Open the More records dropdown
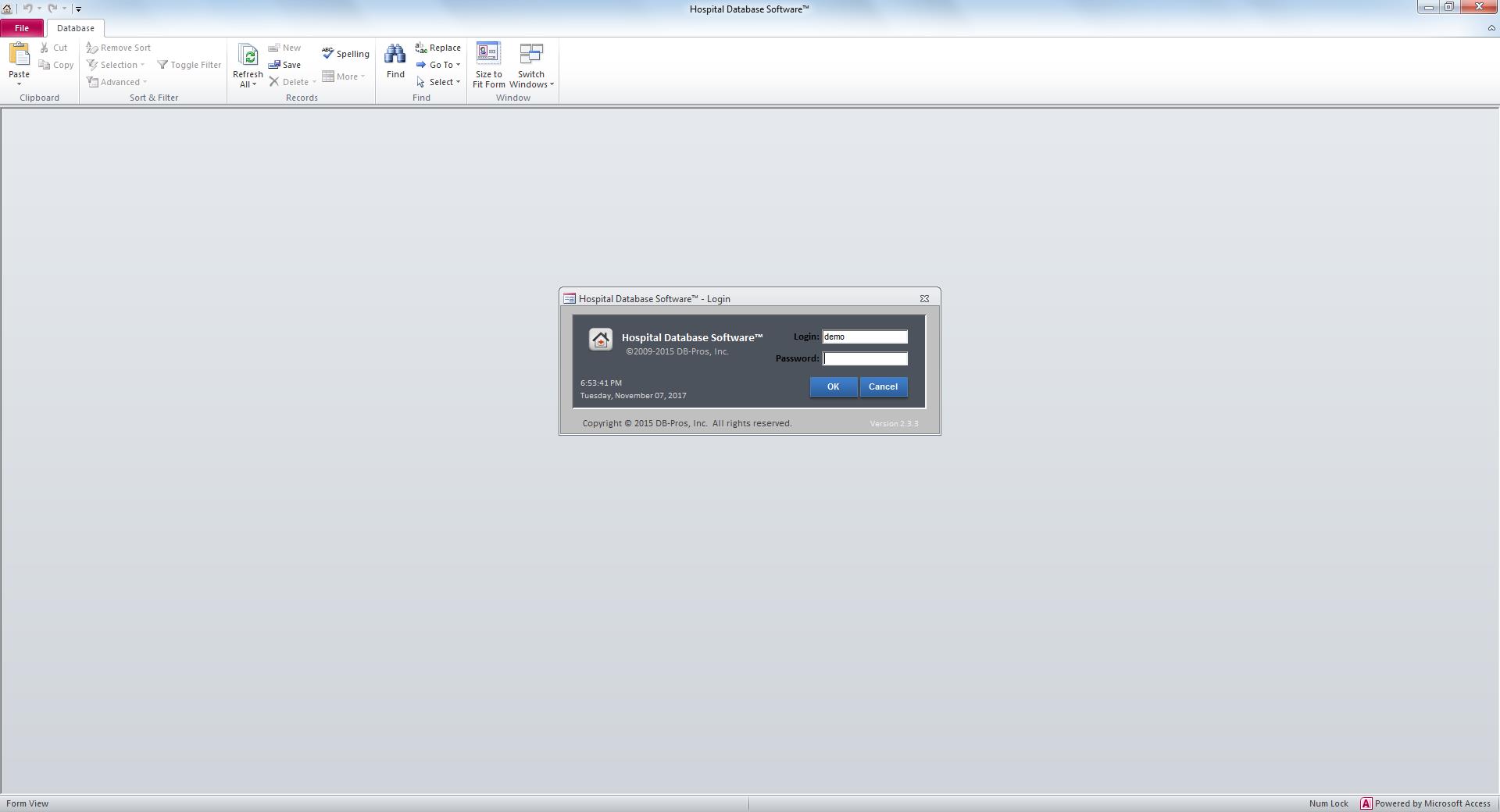1500x812 pixels. [x=344, y=77]
